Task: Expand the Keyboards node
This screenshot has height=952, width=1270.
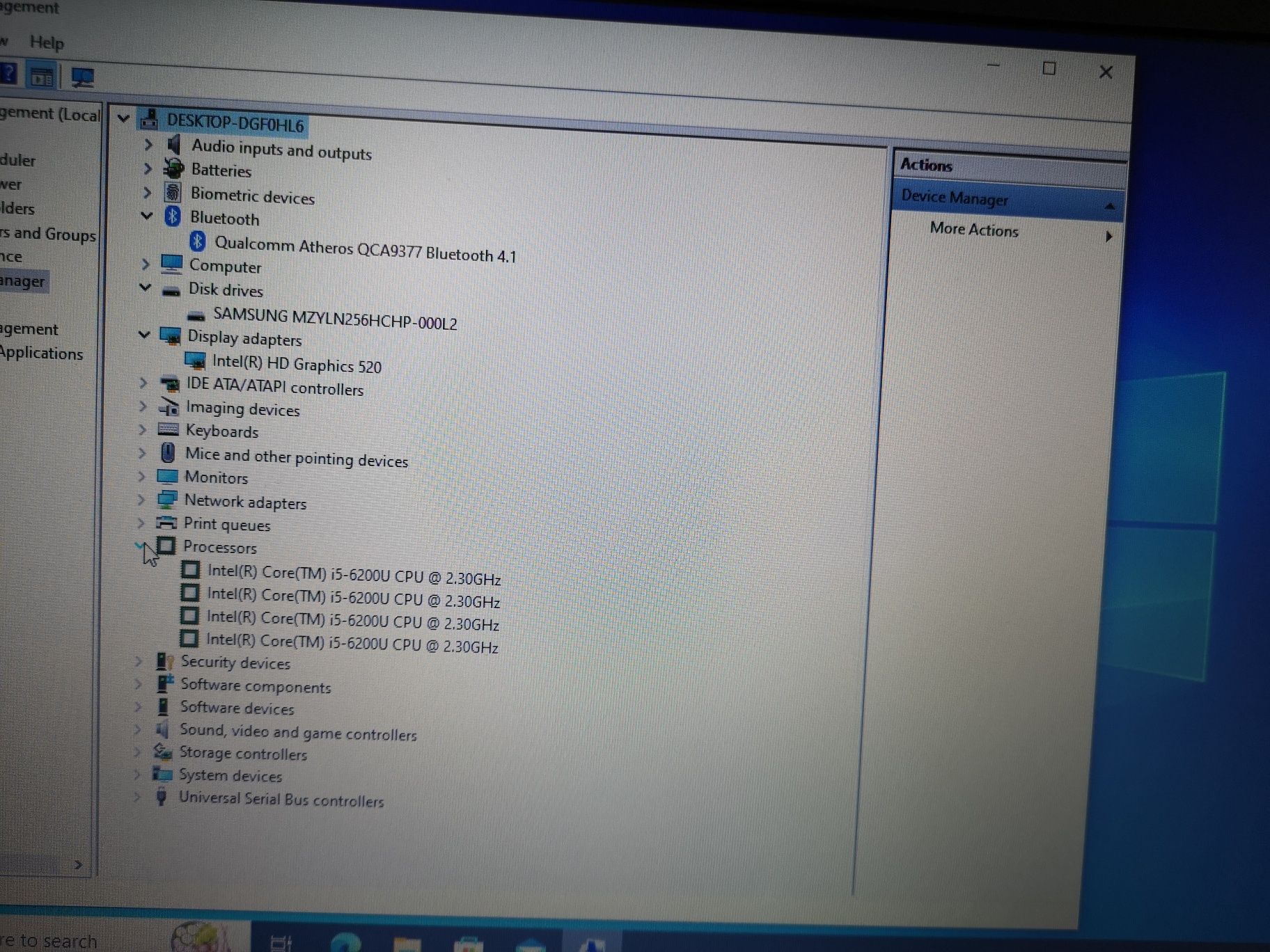Action: (x=142, y=429)
